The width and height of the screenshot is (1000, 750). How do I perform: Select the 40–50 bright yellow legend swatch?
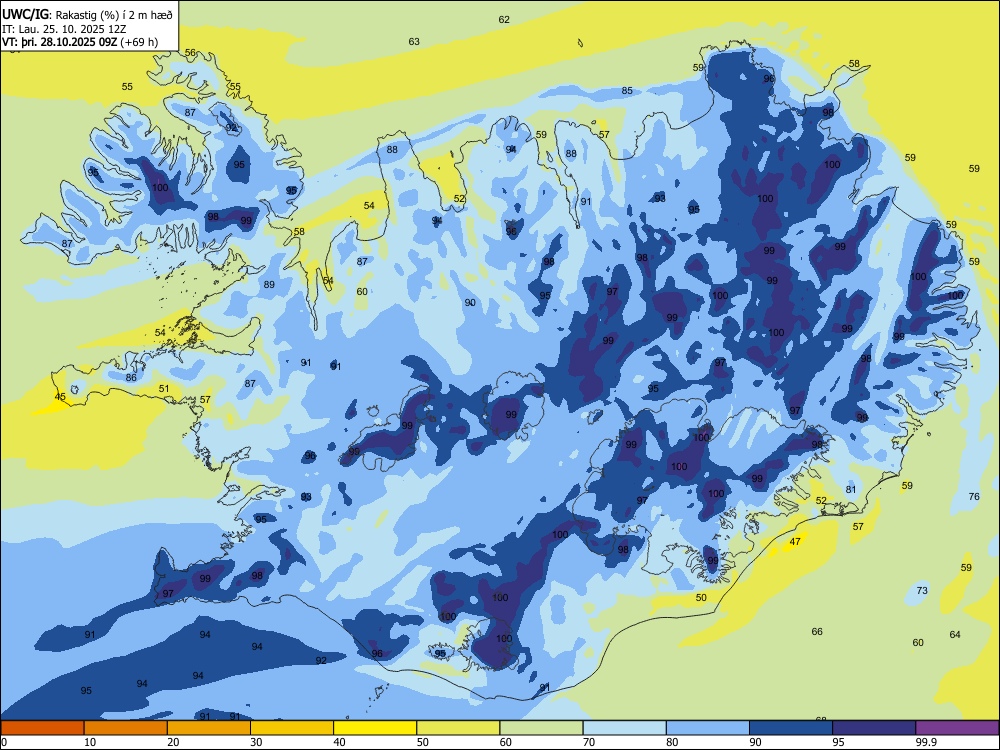375,728
